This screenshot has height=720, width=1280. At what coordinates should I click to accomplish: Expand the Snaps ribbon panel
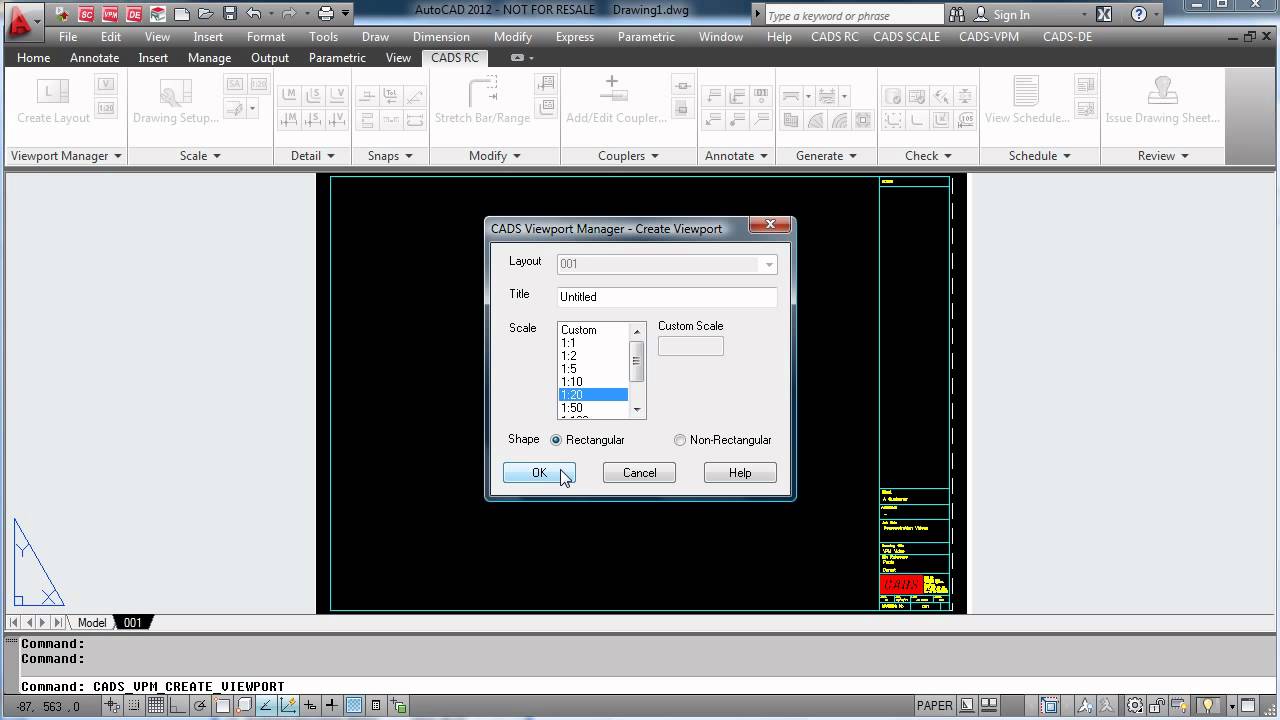pos(390,156)
